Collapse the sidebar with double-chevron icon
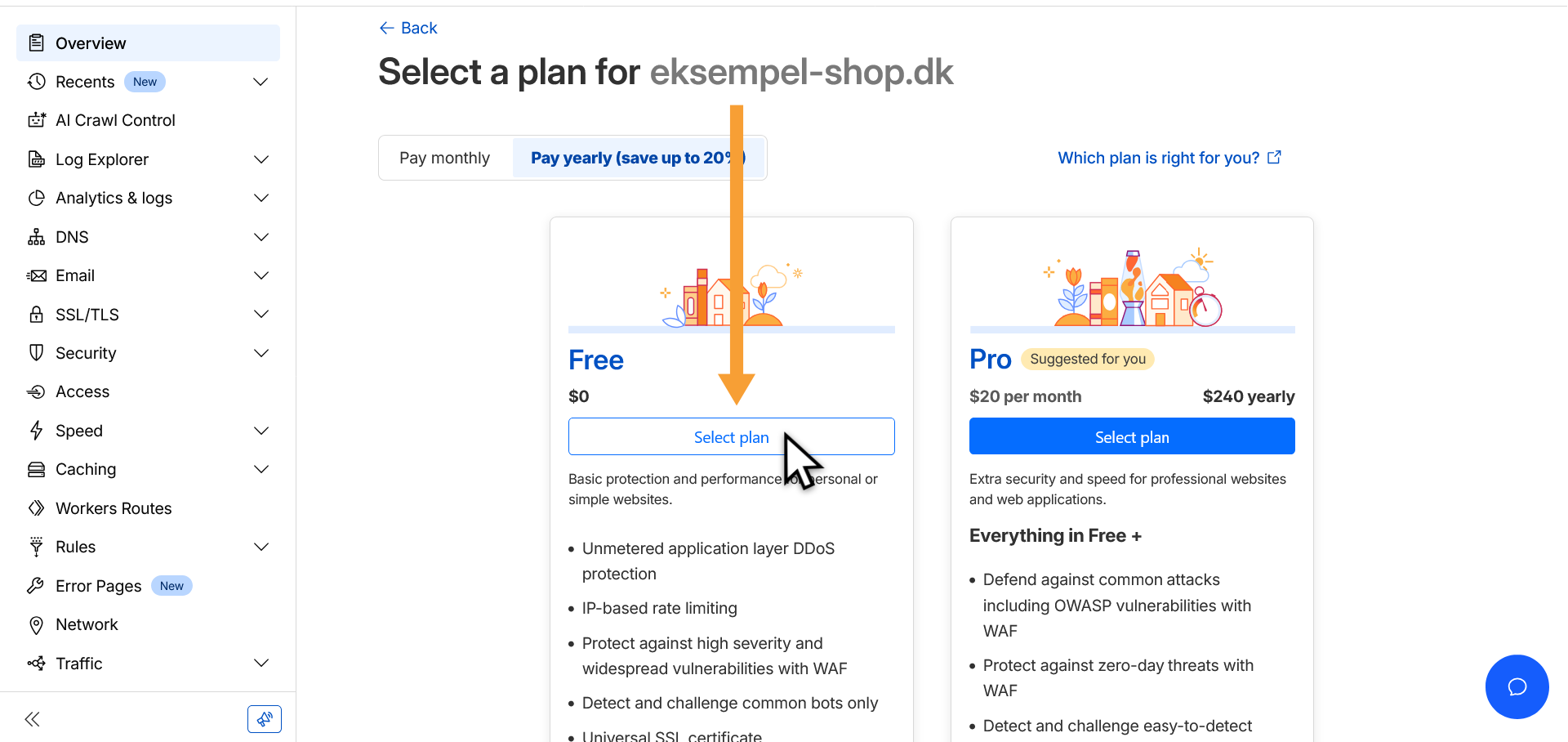Image resolution: width=1568 pixels, height=742 pixels. point(33,719)
